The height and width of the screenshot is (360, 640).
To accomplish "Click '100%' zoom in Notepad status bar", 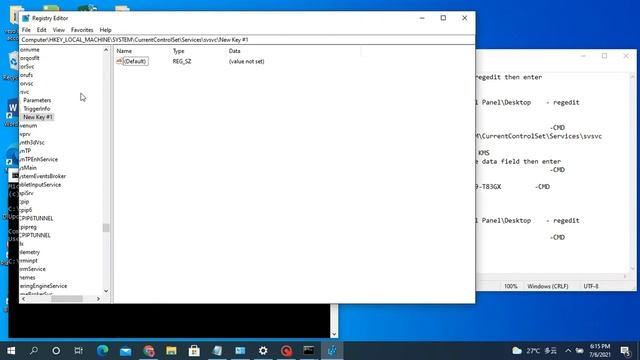I will (510, 286).
